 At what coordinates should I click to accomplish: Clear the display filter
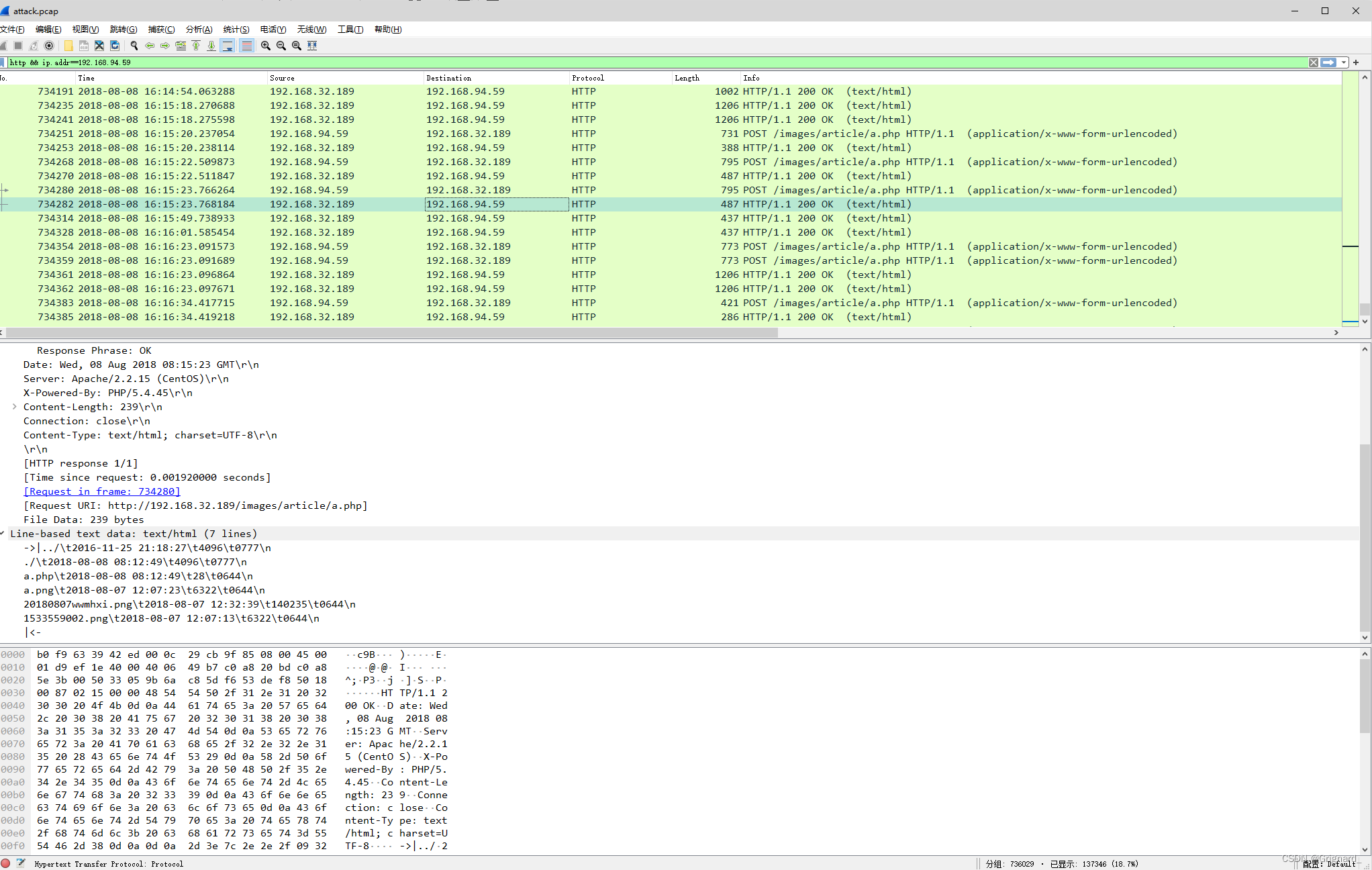(1314, 62)
